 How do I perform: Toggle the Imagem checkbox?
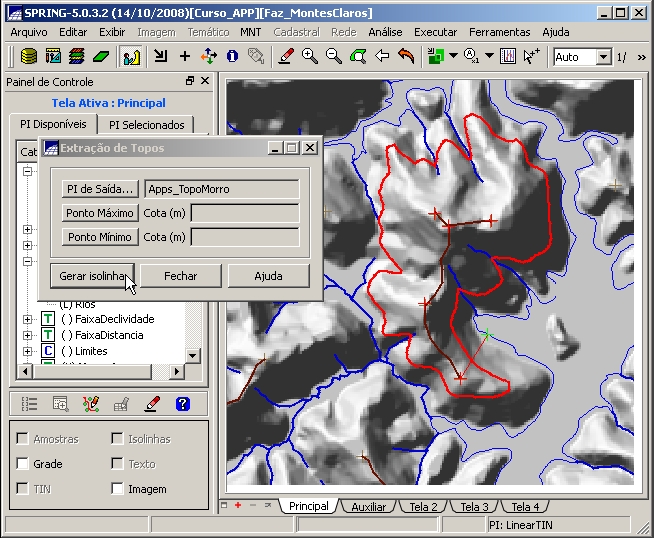click(x=118, y=489)
